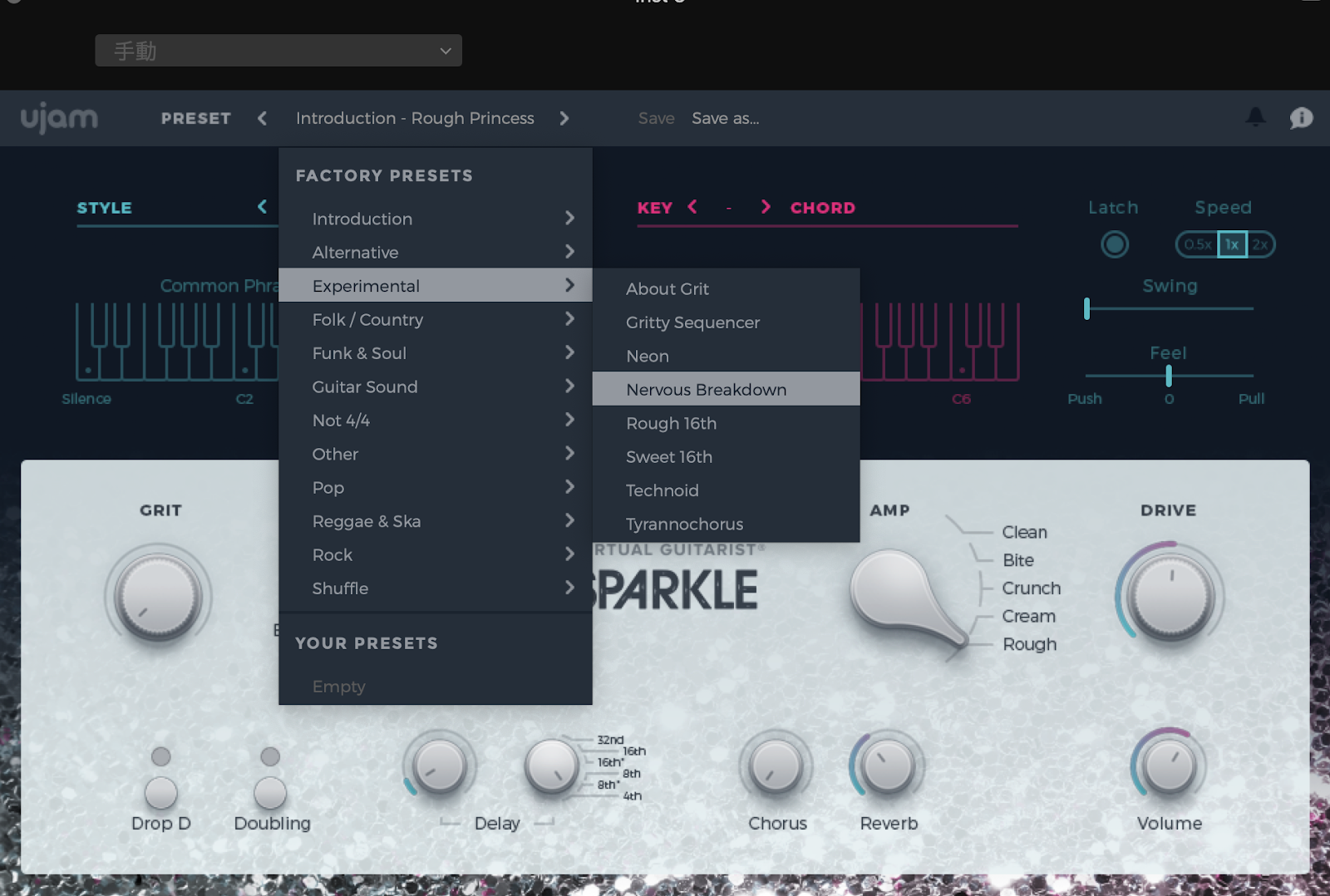The image size is (1330, 896).
Task: Click the CHORD label
Action: coord(822,208)
